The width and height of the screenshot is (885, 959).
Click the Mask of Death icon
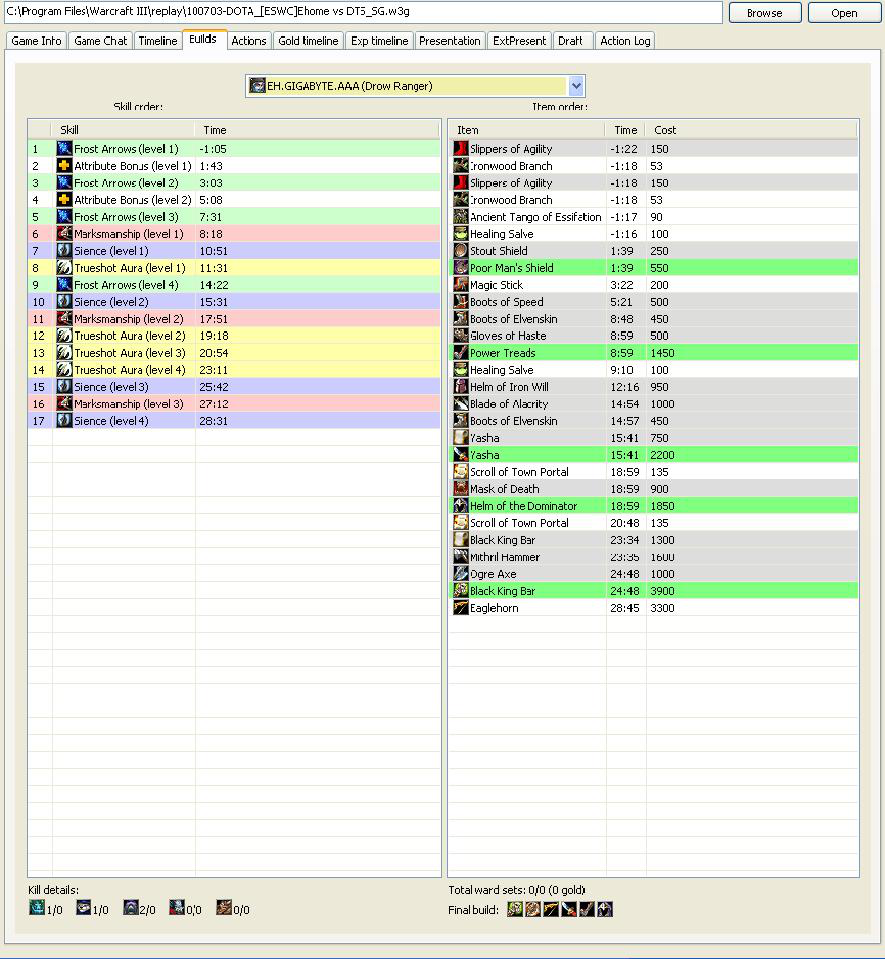click(x=461, y=489)
